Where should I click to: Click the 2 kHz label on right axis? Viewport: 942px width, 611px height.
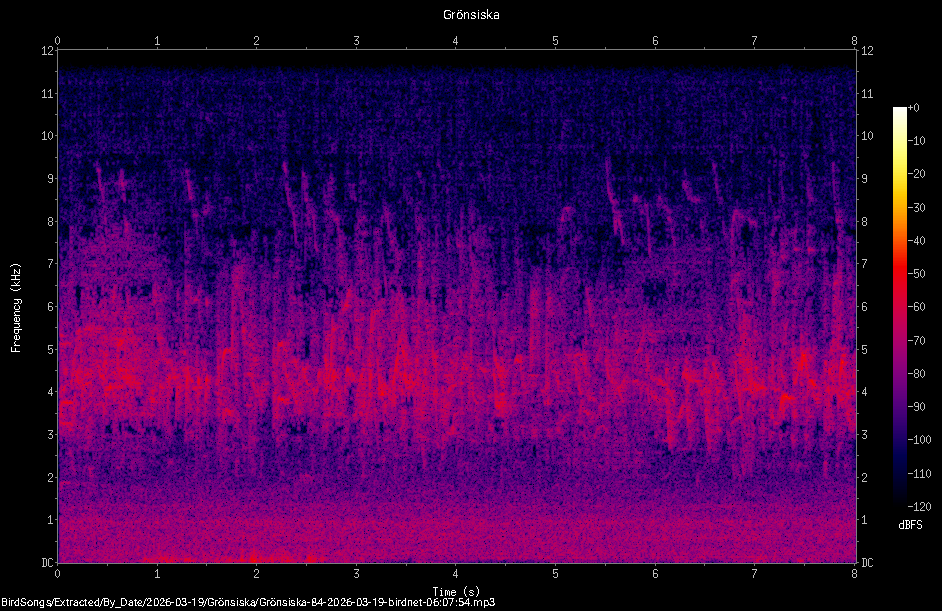[x=865, y=477]
